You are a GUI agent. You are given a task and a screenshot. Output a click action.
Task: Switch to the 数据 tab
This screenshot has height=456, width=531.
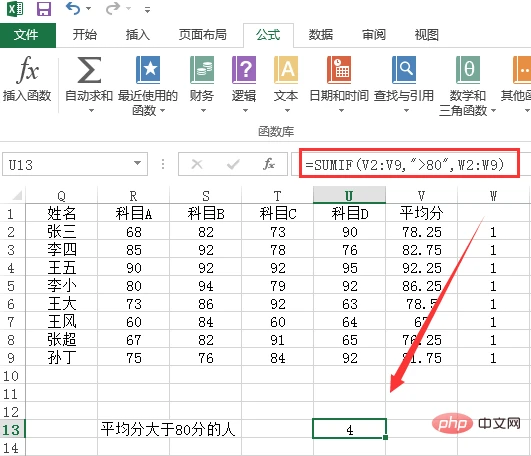click(321, 35)
